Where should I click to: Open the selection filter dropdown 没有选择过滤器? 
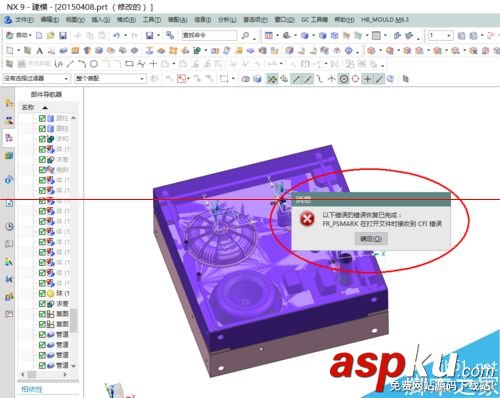36,78
